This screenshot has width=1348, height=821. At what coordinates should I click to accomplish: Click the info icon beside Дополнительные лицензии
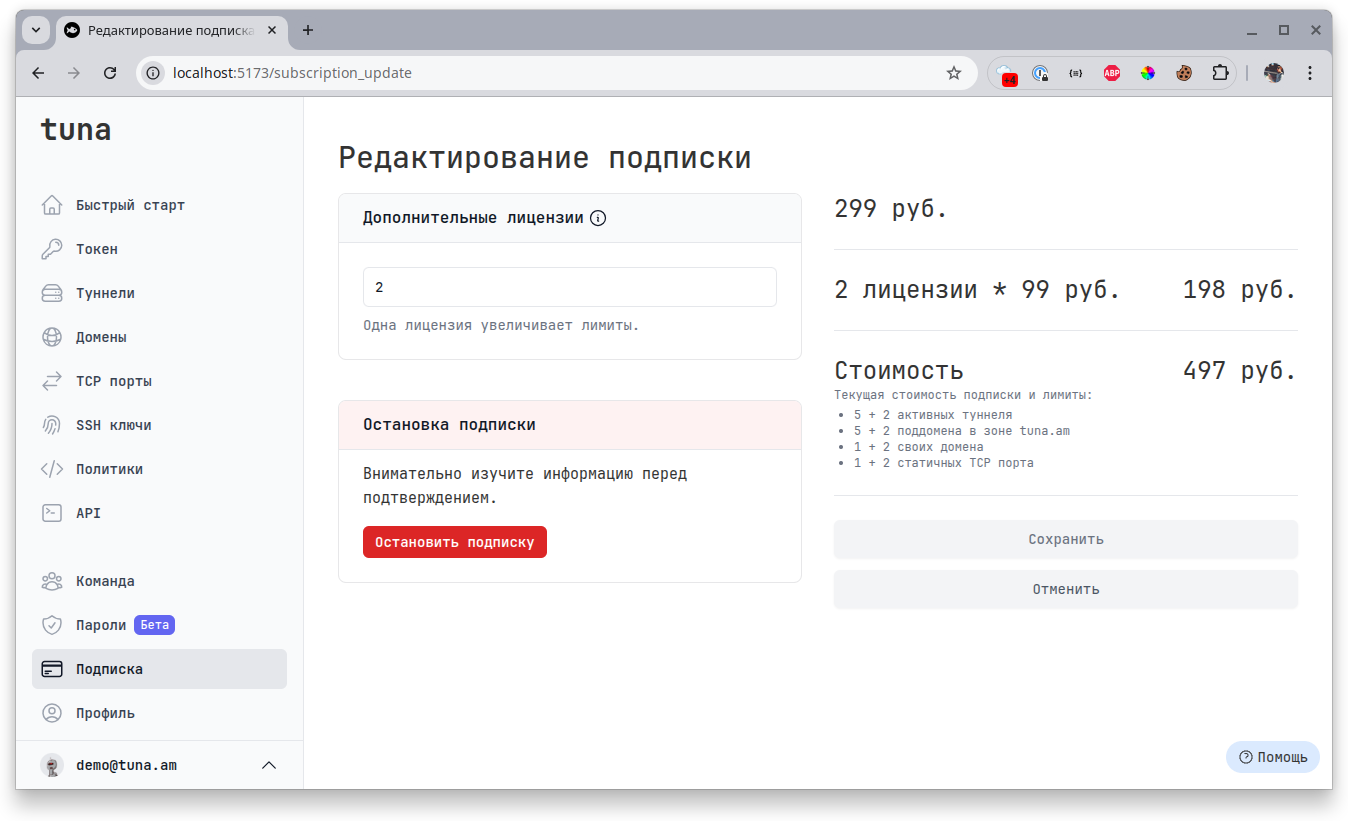[x=598, y=218]
